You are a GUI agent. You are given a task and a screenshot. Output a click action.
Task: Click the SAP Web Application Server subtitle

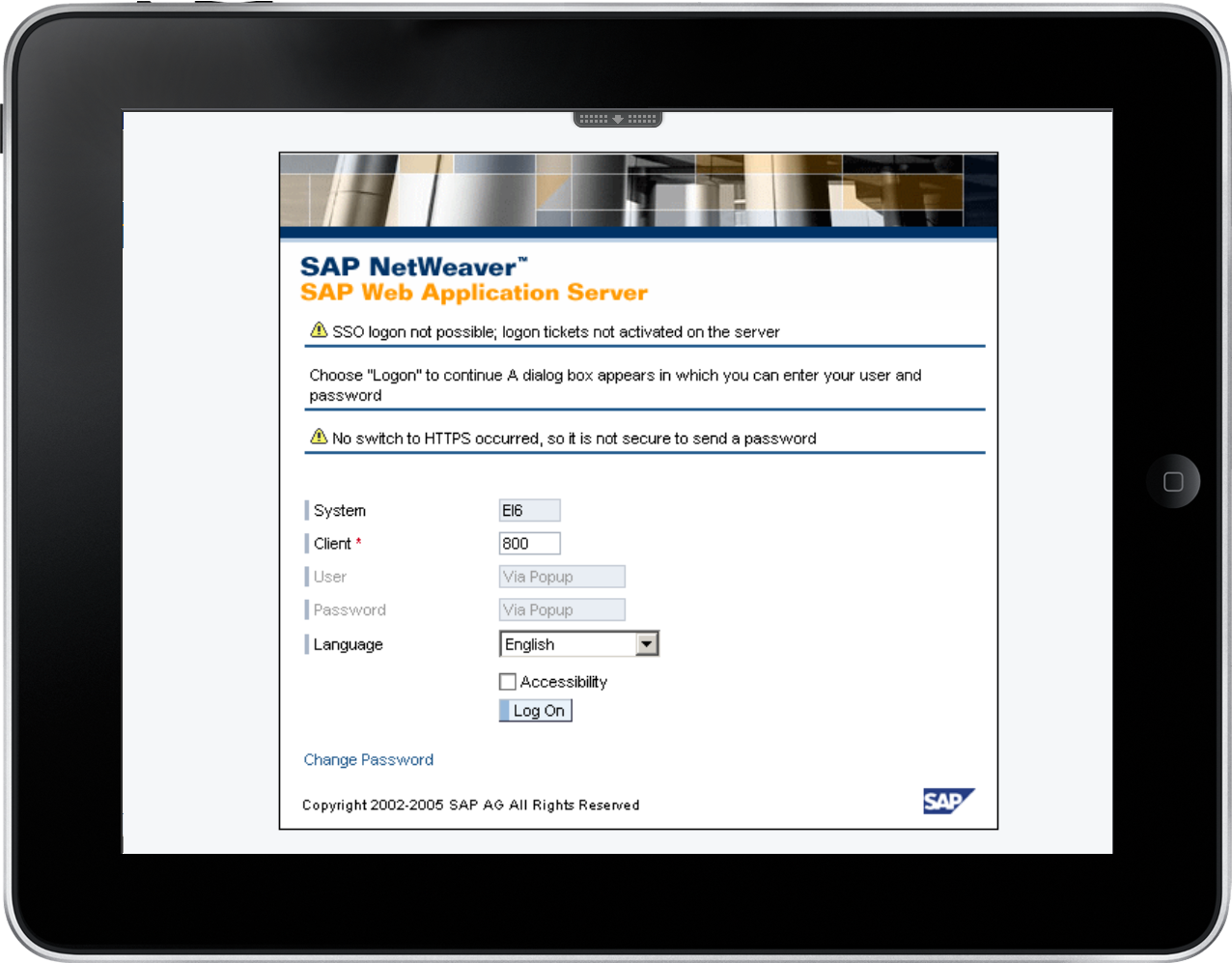click(x=473, y=293)
